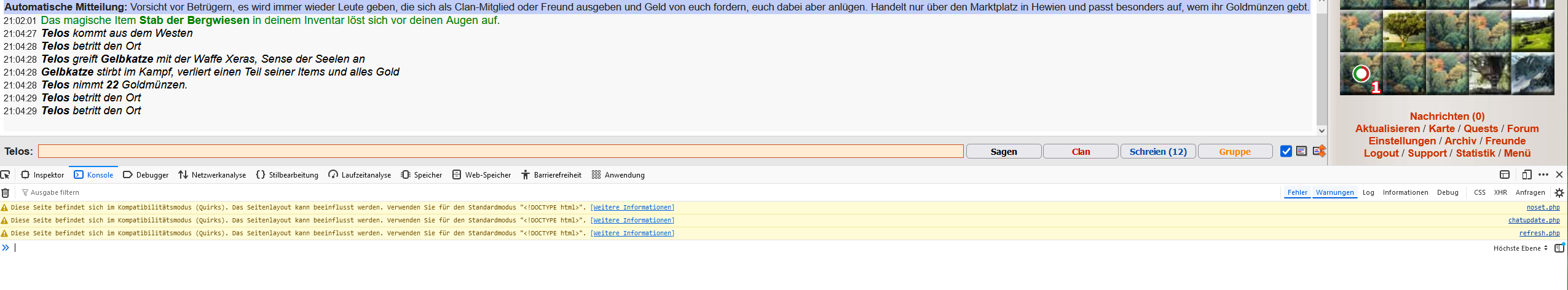Screen dimensions: 1568x290
Task: Switch to the Netzwerkanalyse tab
Action: [212, 175]
